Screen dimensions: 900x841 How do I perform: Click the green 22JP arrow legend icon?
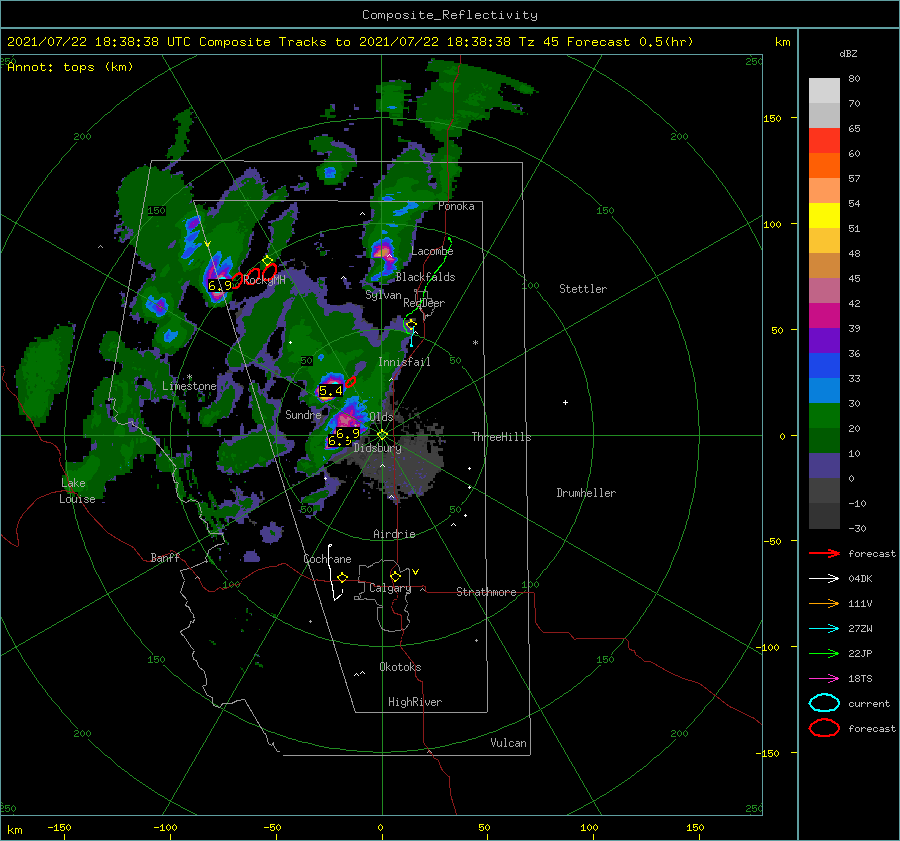[824, 653]
